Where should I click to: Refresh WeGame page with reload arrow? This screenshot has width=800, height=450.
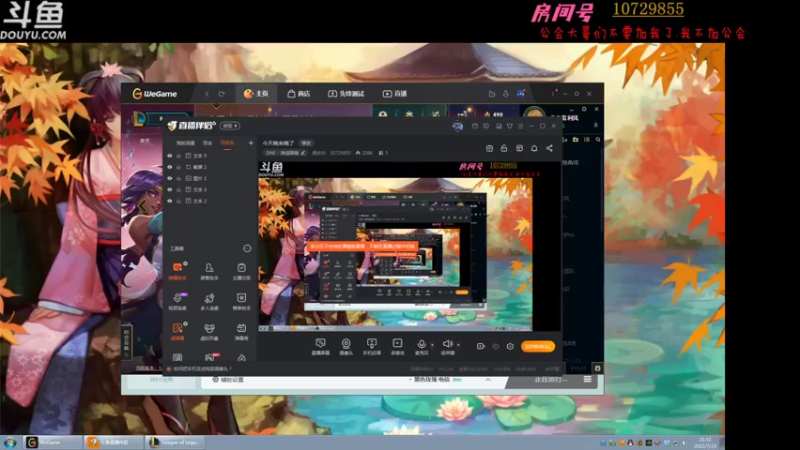coord(221,94)
